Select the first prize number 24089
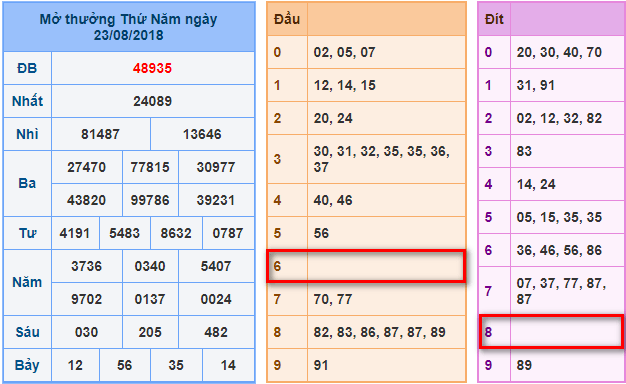The image size is (626, 384). [152, 101]
